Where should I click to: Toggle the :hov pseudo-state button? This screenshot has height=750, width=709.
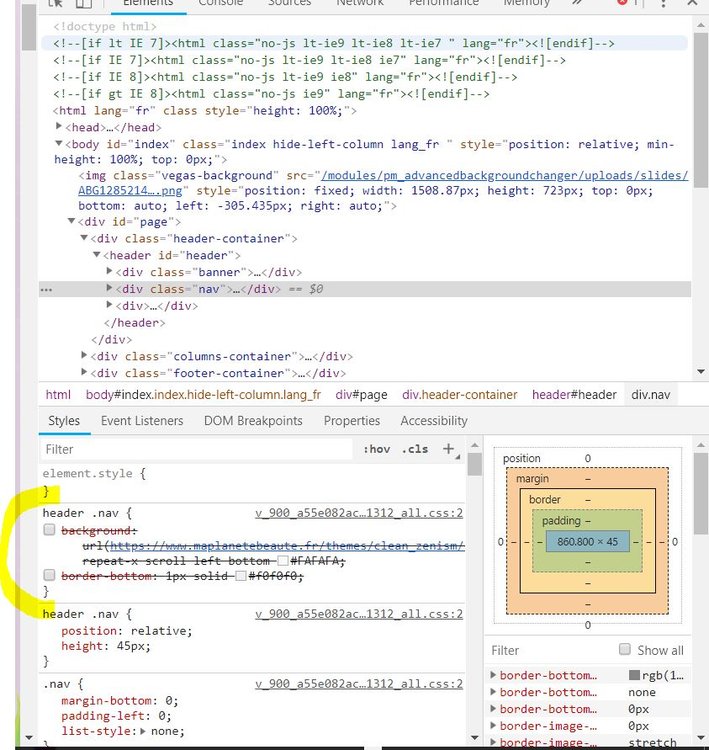[x=377, y=449]
